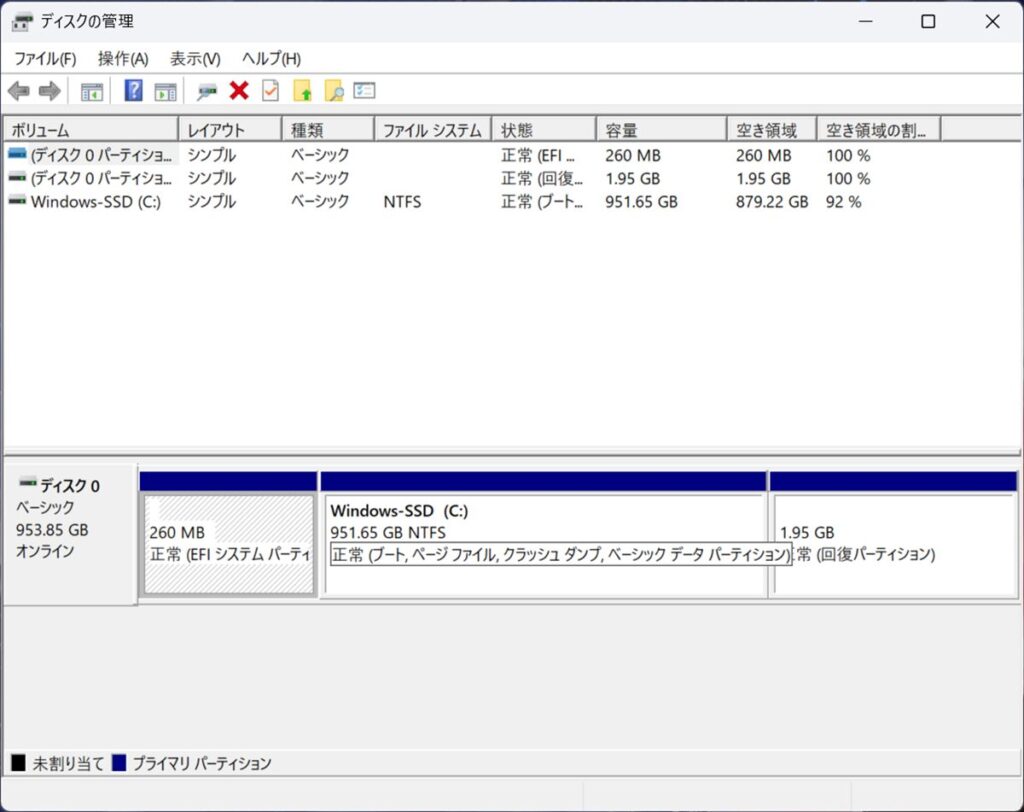Open the ファイル(F) menu
Screen dimensions: 1024x812
click(x=45, y=59)
